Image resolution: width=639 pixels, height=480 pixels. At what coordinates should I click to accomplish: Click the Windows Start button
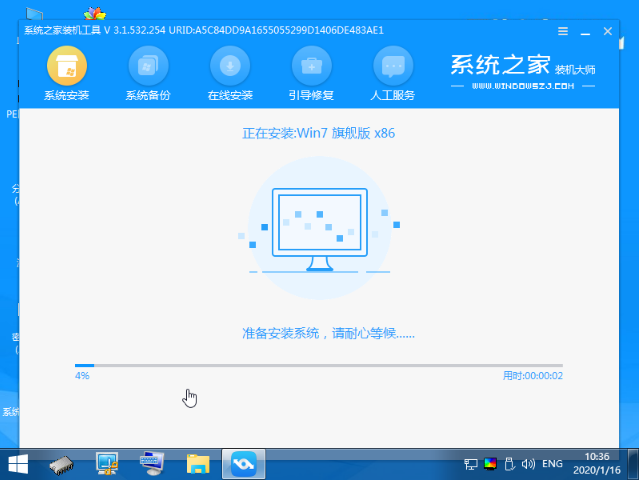click(x=18, y=464)
